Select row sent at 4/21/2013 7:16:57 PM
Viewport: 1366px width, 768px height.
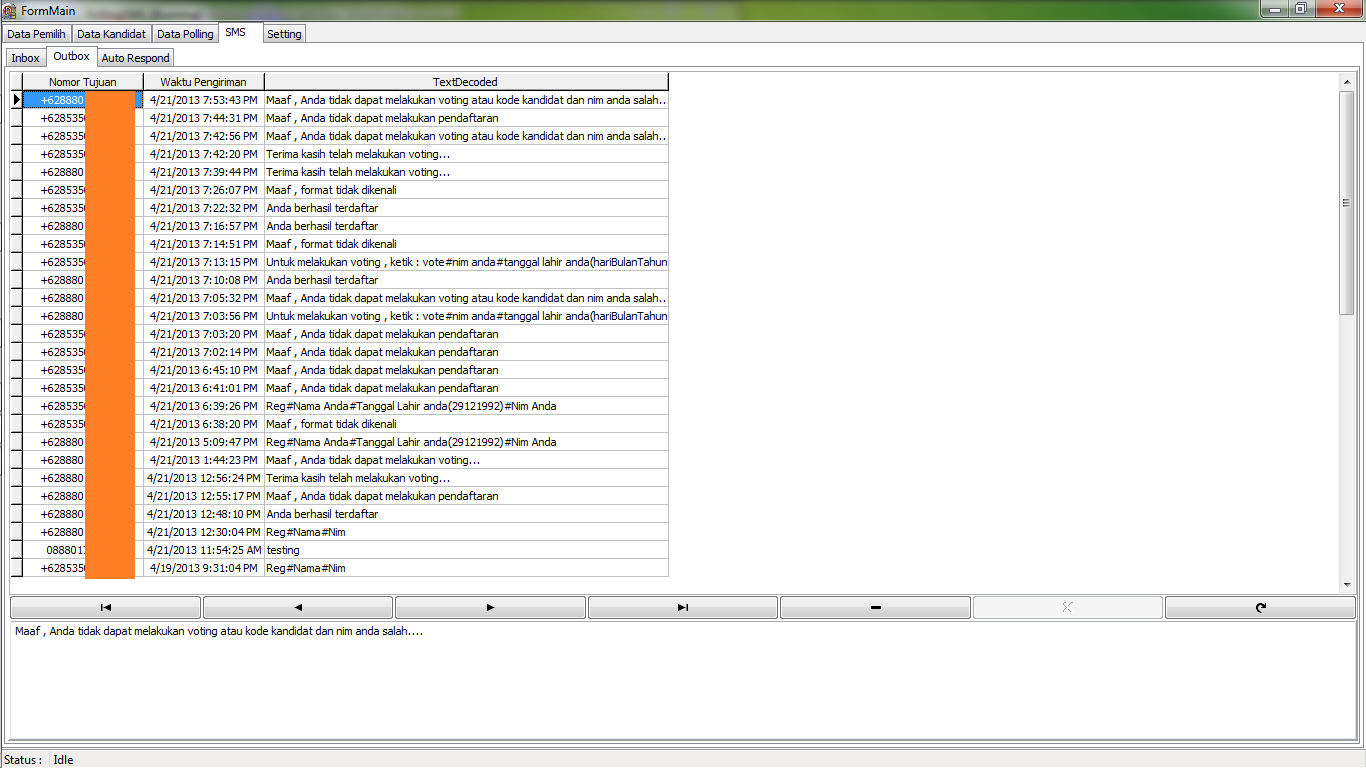[x=340, y=226]
